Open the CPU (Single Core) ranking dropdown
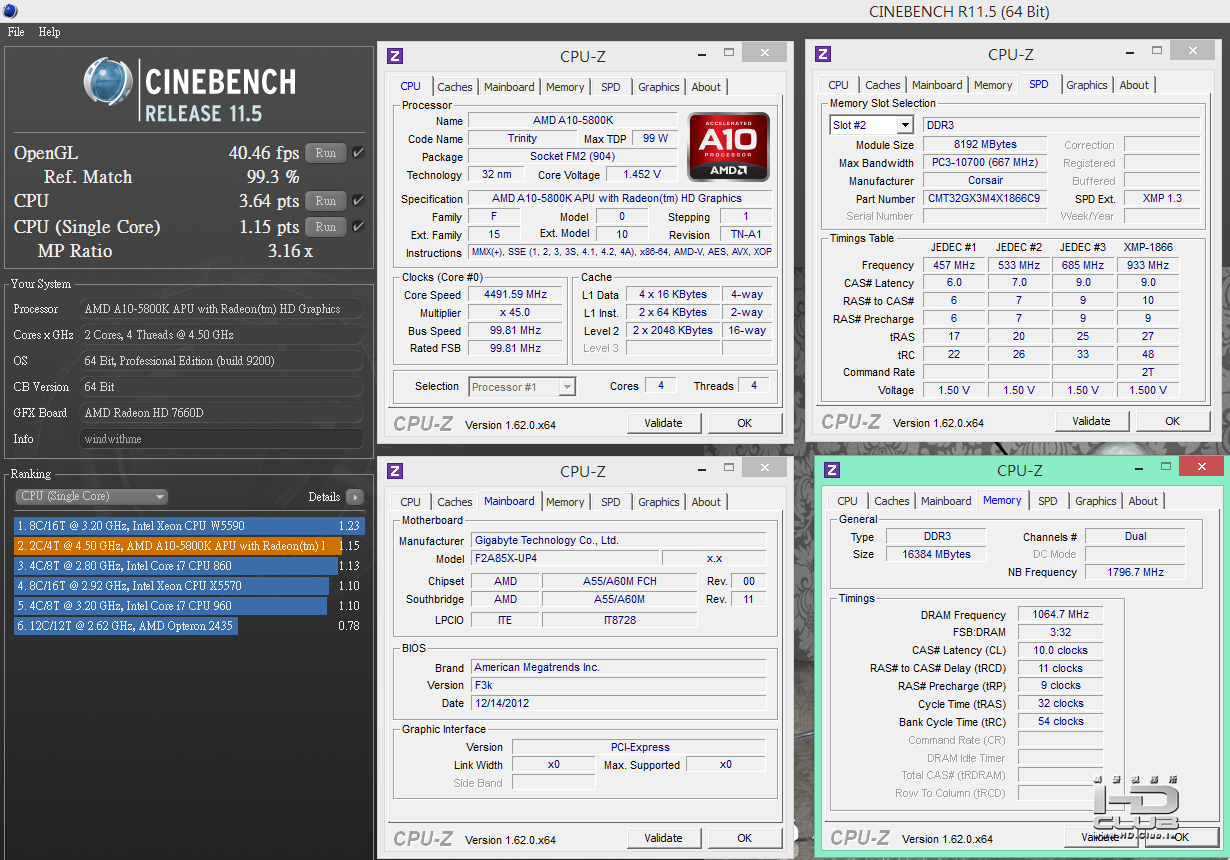The height and width of the screenshot is (860, 1230). tap(92, 497)
